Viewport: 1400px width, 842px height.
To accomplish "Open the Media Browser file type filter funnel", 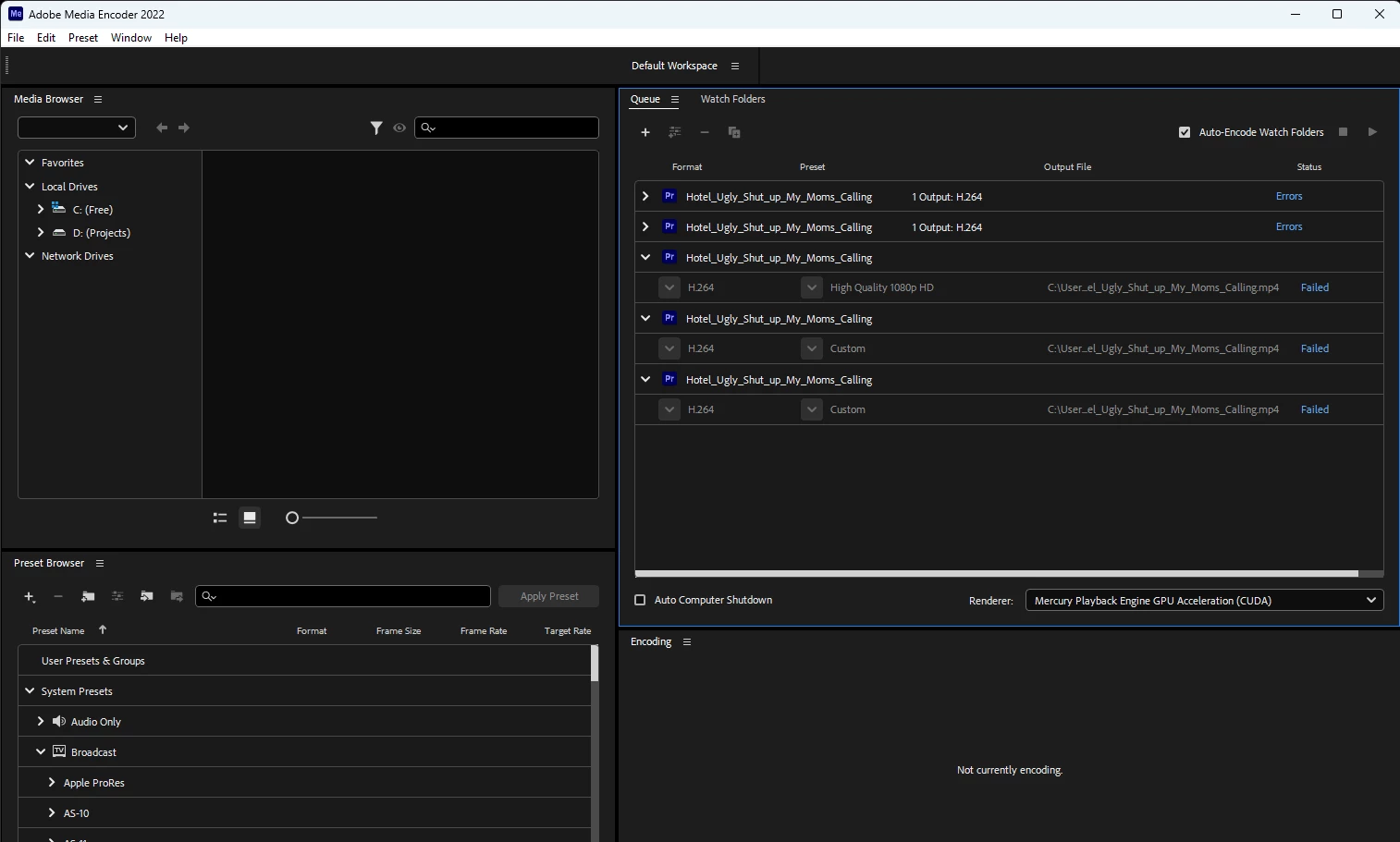I will (x=376, y=128).
